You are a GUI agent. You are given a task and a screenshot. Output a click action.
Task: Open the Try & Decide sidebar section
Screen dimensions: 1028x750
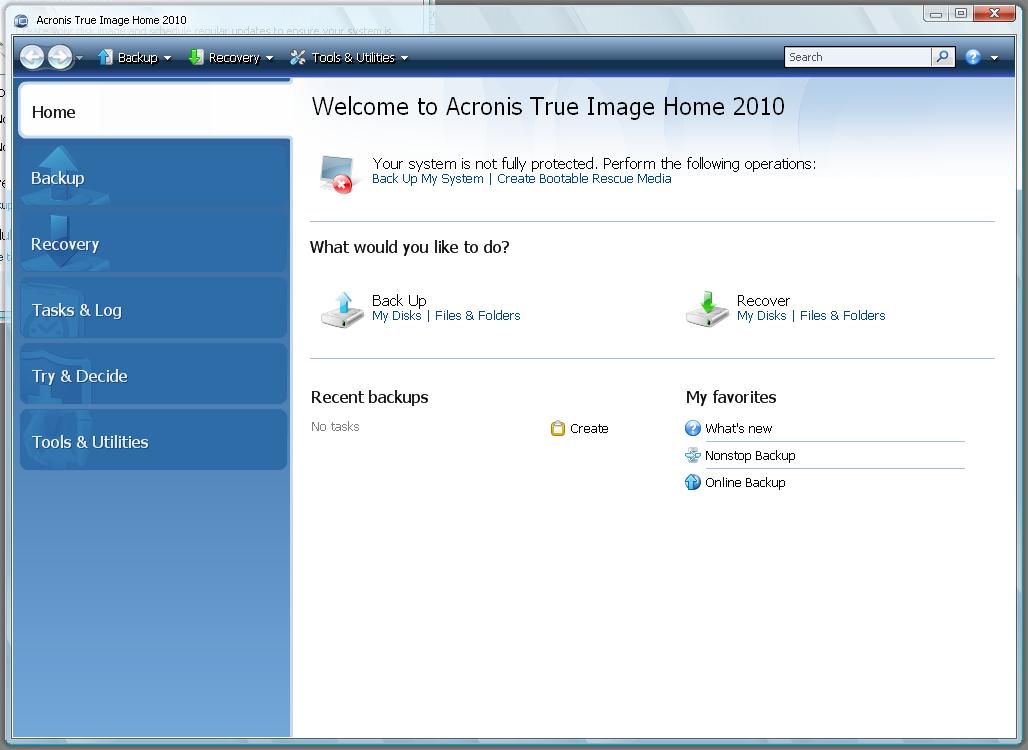[x=155, y=376]
